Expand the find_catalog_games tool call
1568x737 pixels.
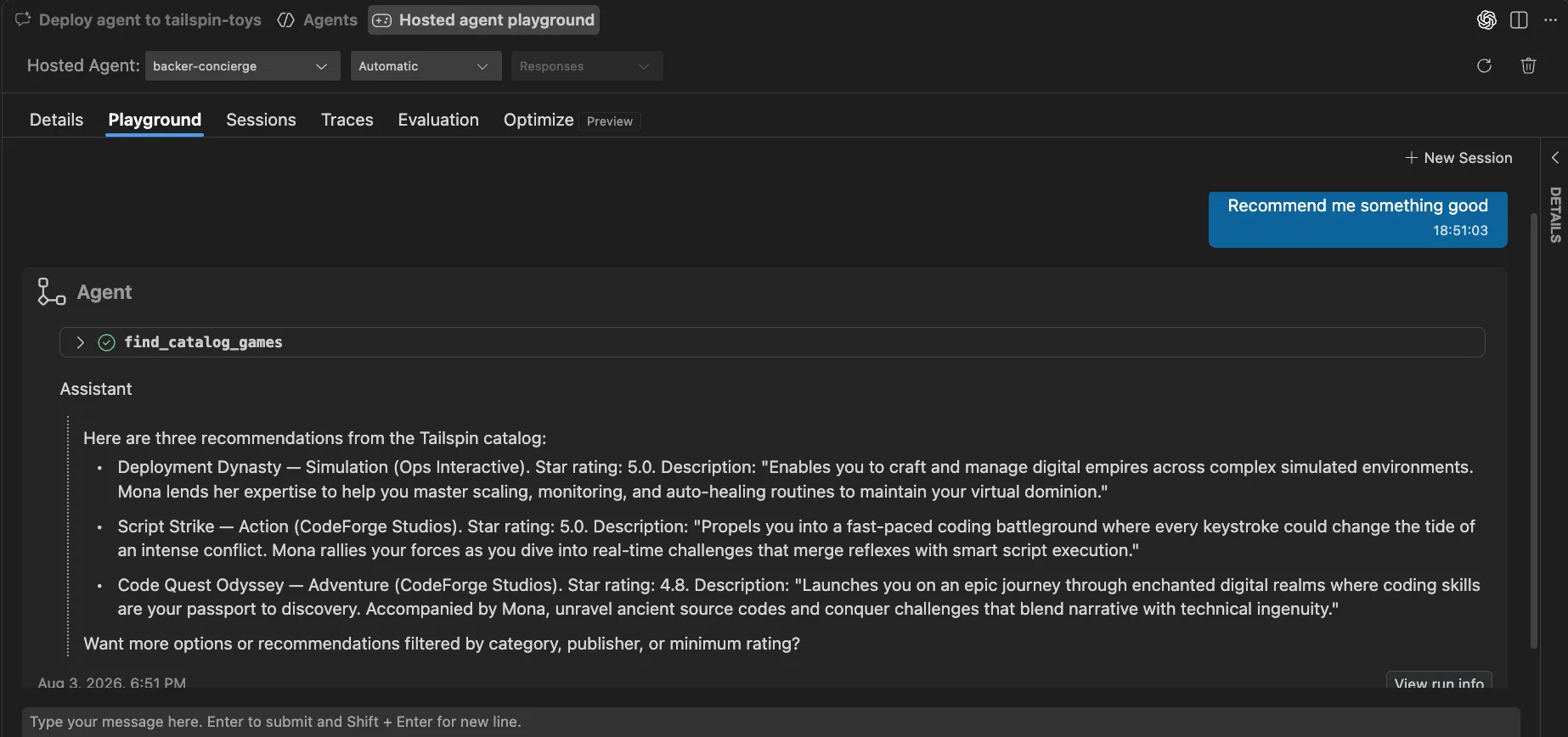pyautogui.click(x=81, y=342)
